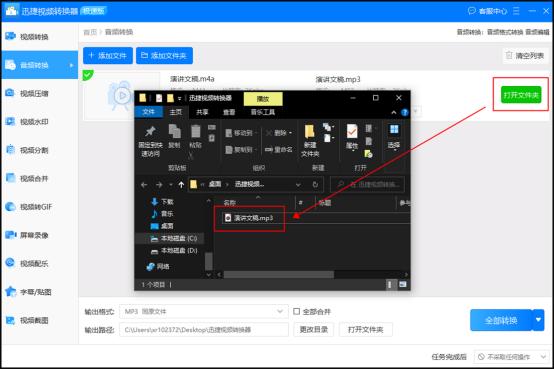
Task: Open the 客服中心 help center
Action: [x=488, y=11]
